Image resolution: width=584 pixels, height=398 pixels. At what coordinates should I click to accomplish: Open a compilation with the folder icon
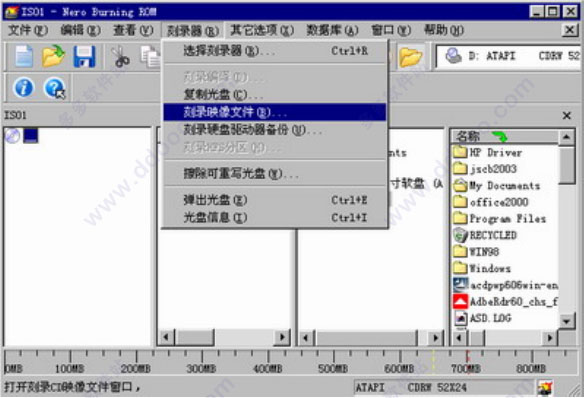coord(53,56)
